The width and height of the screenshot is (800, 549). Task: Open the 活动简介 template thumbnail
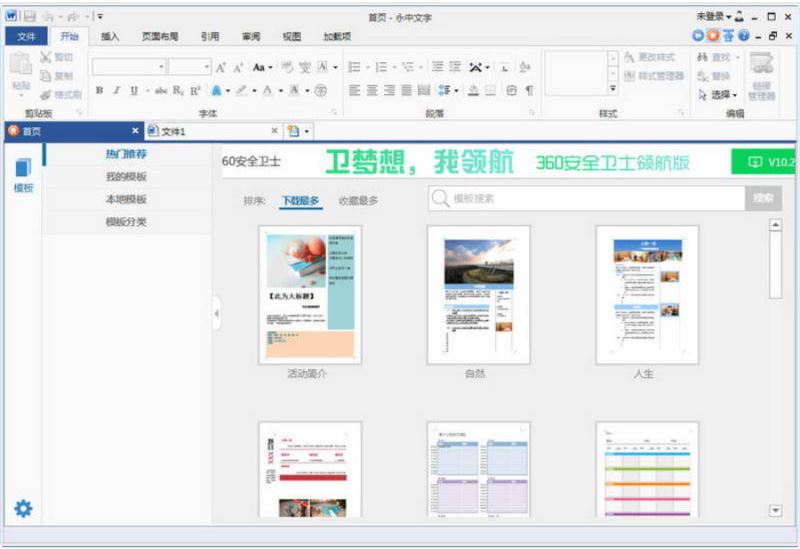(310, 295)
